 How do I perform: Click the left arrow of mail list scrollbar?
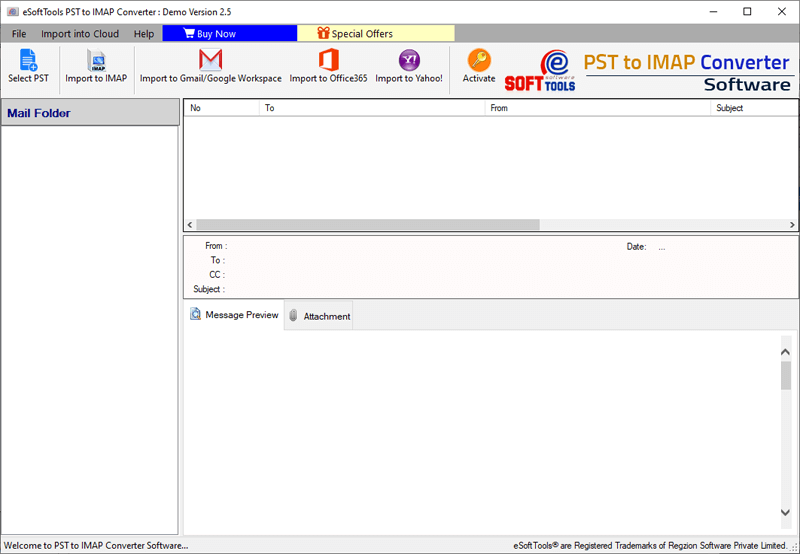(190, 224)
